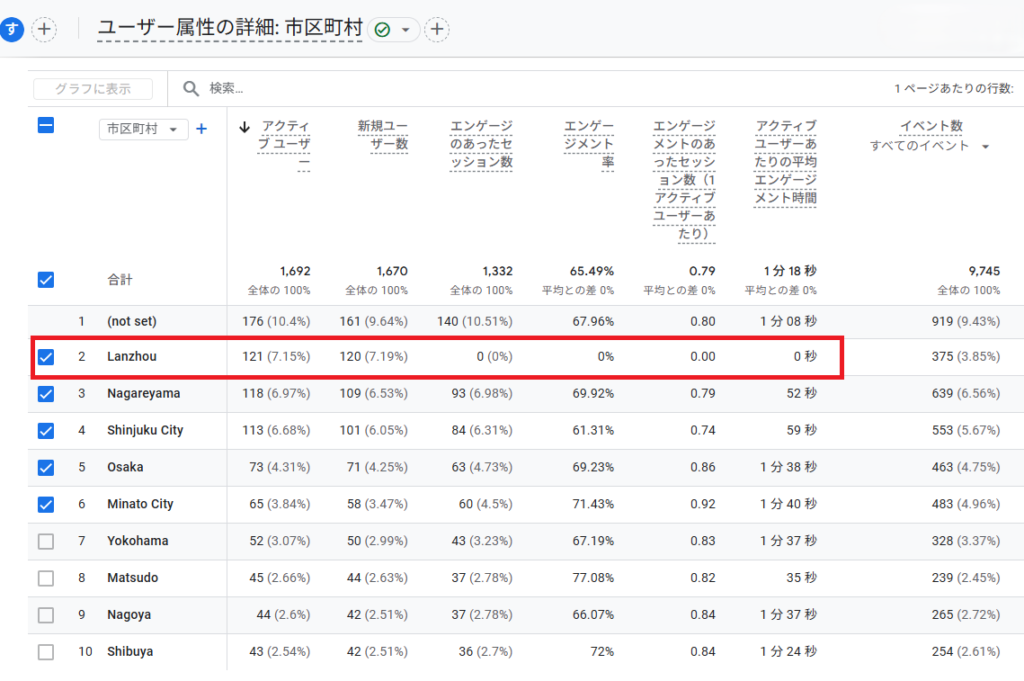Toggle the Shibuya row checkbox
Screen dimensions: 1024x681
tap(45, 652)
